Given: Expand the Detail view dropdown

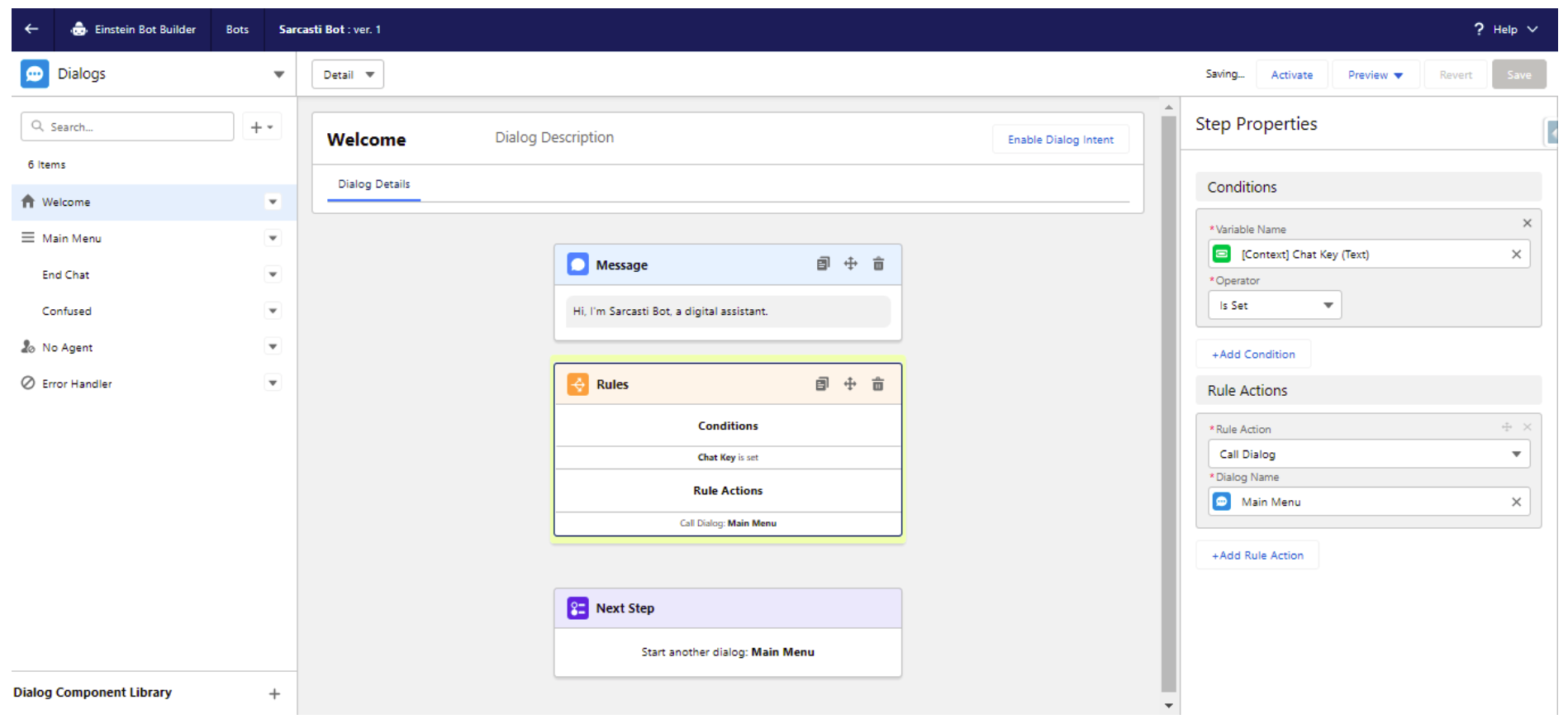Looking at the screenshot, I should point(348,75).
